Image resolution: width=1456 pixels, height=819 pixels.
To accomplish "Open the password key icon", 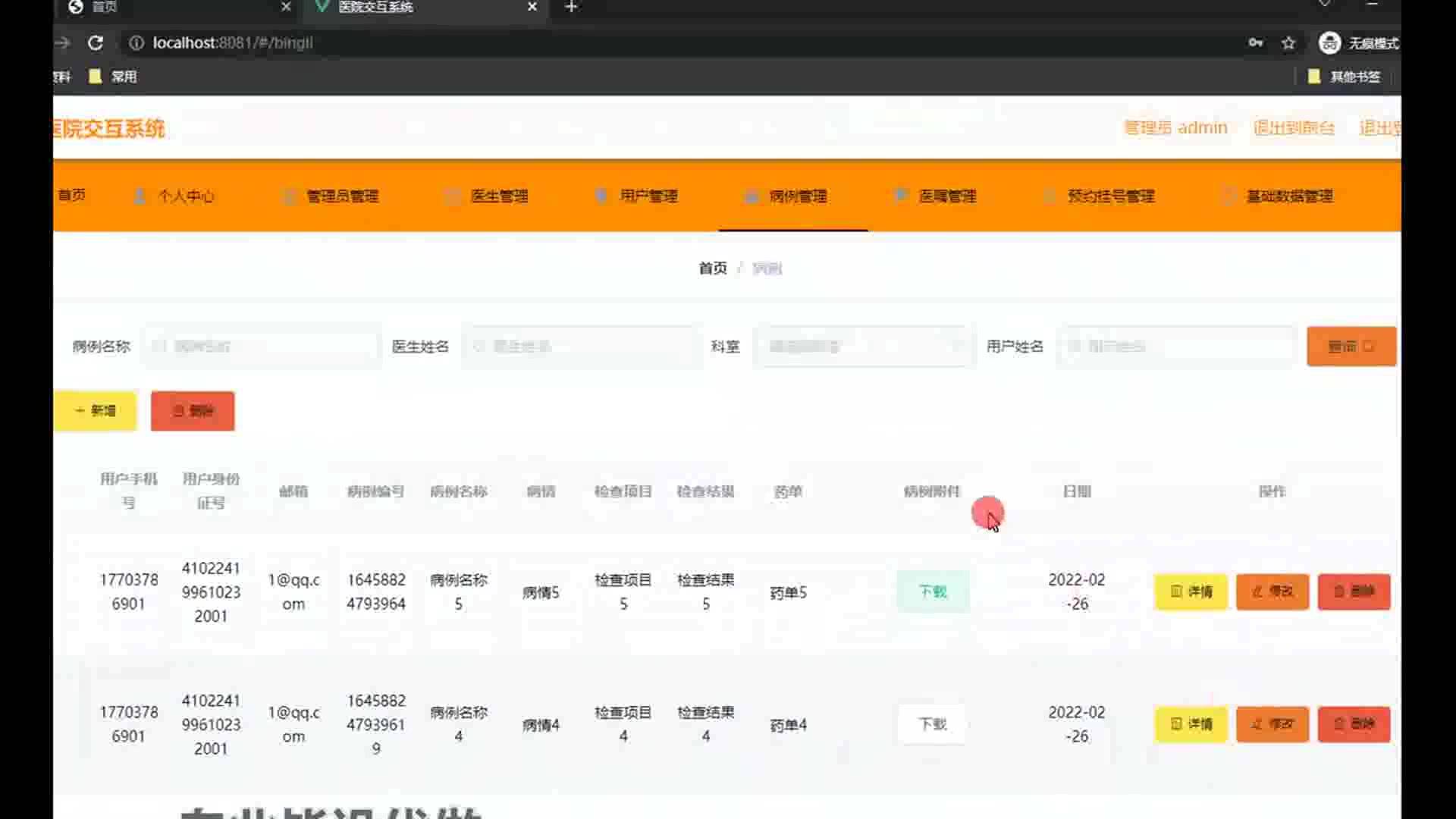I will pos(1256,43).
